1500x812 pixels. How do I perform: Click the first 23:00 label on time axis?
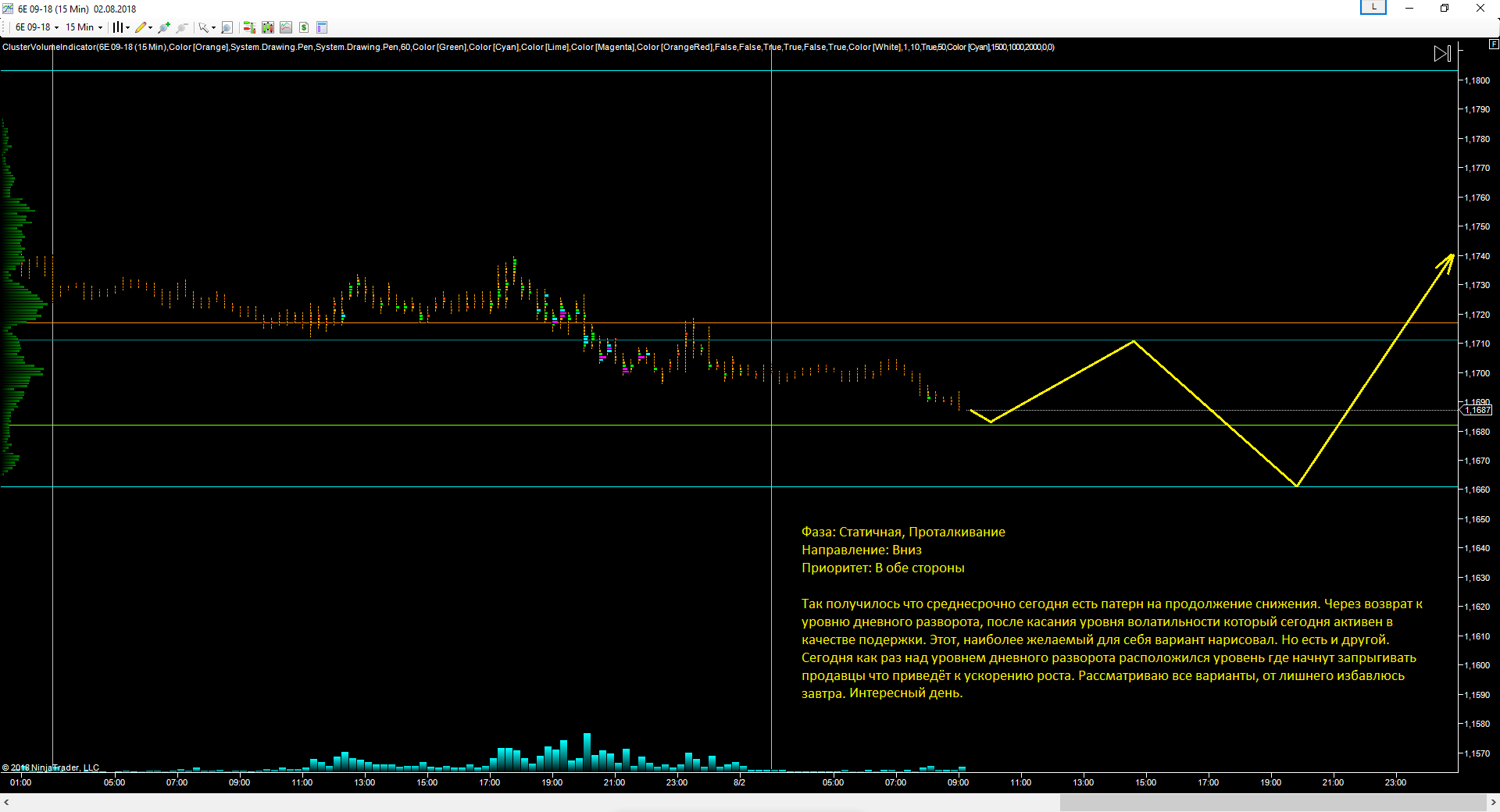[677, 782]
